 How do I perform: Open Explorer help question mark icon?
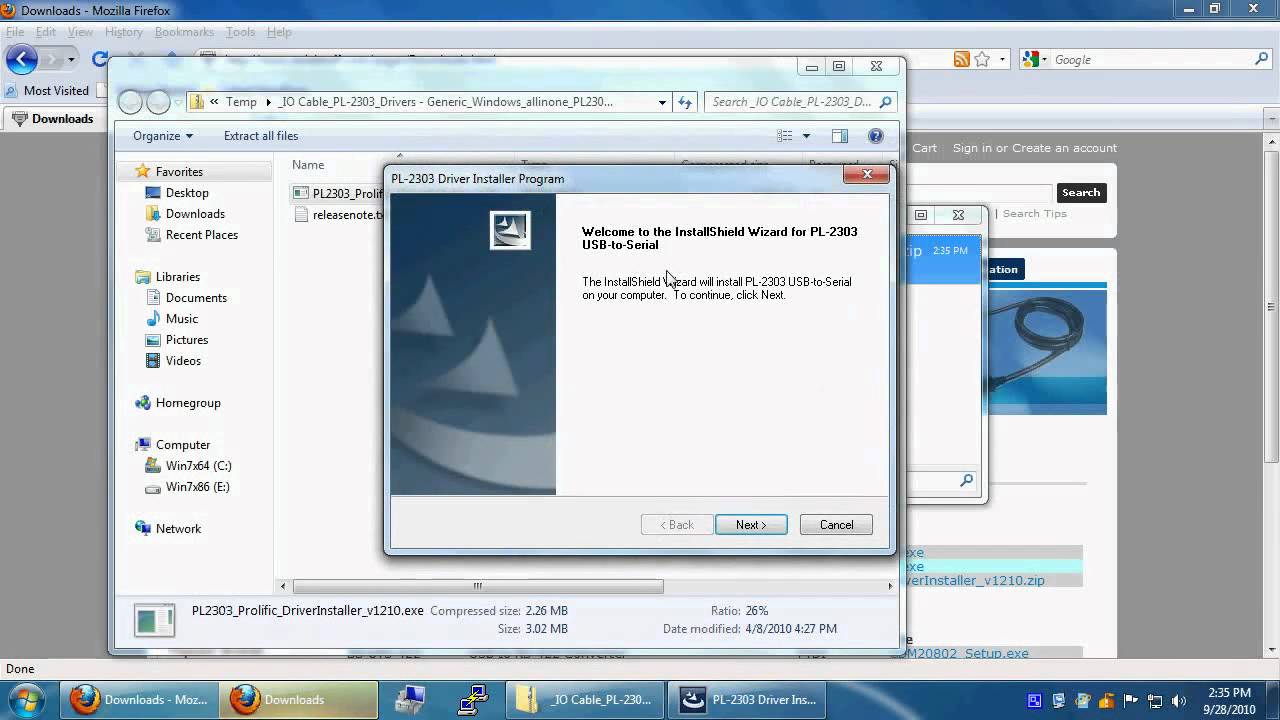click(875, 136)
